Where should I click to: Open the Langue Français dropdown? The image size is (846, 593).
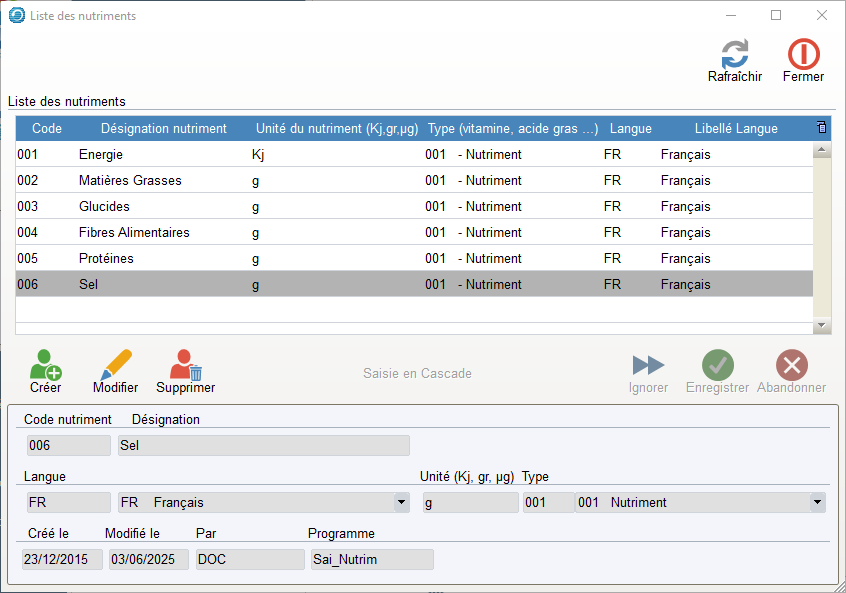(x=401, y=502)
